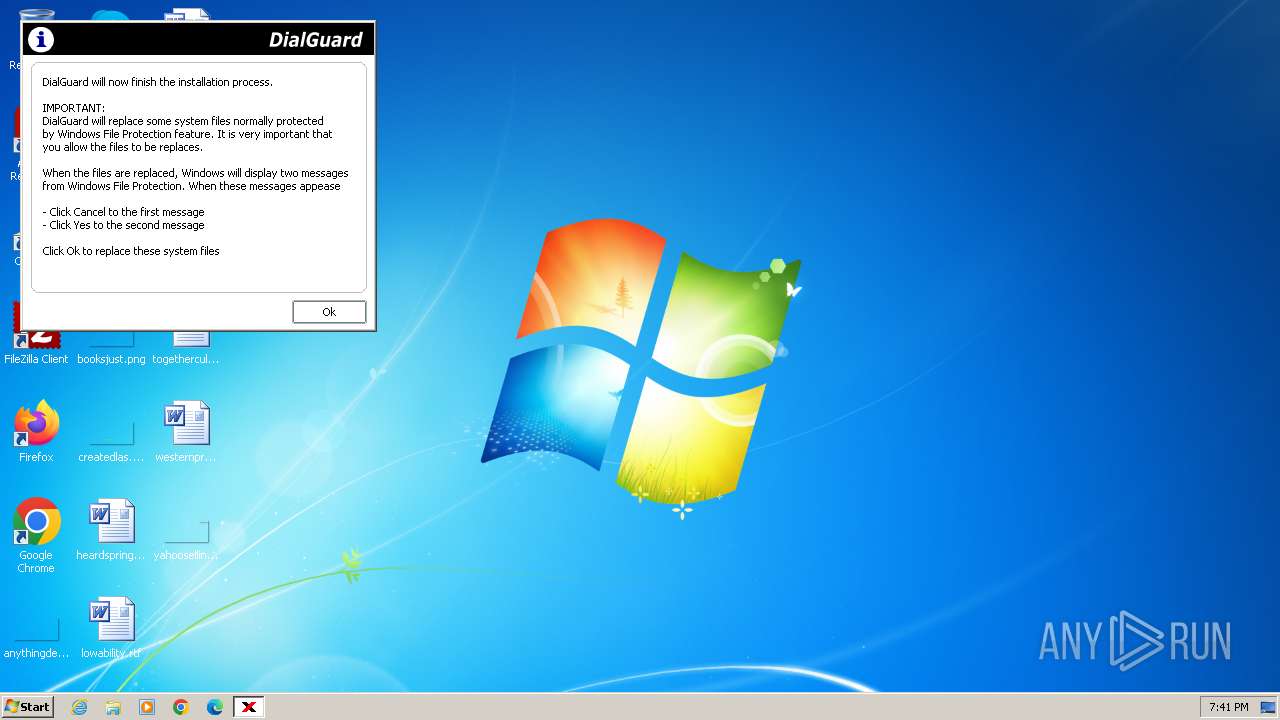Launch Chrome from the taskbar
This screenshot has height=720, width=1280.
(181, 707)
